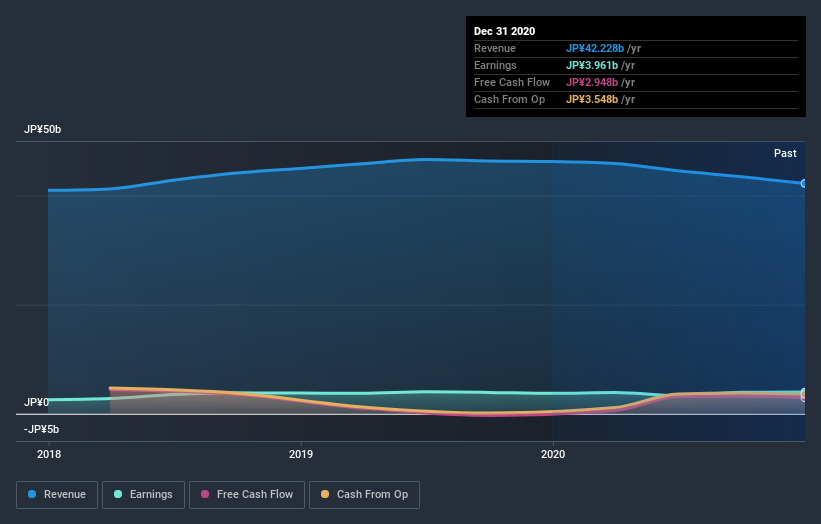Click the Earnings label in the tooltip
The width and height of the screenshot is (821, 524).
point(495,65)
